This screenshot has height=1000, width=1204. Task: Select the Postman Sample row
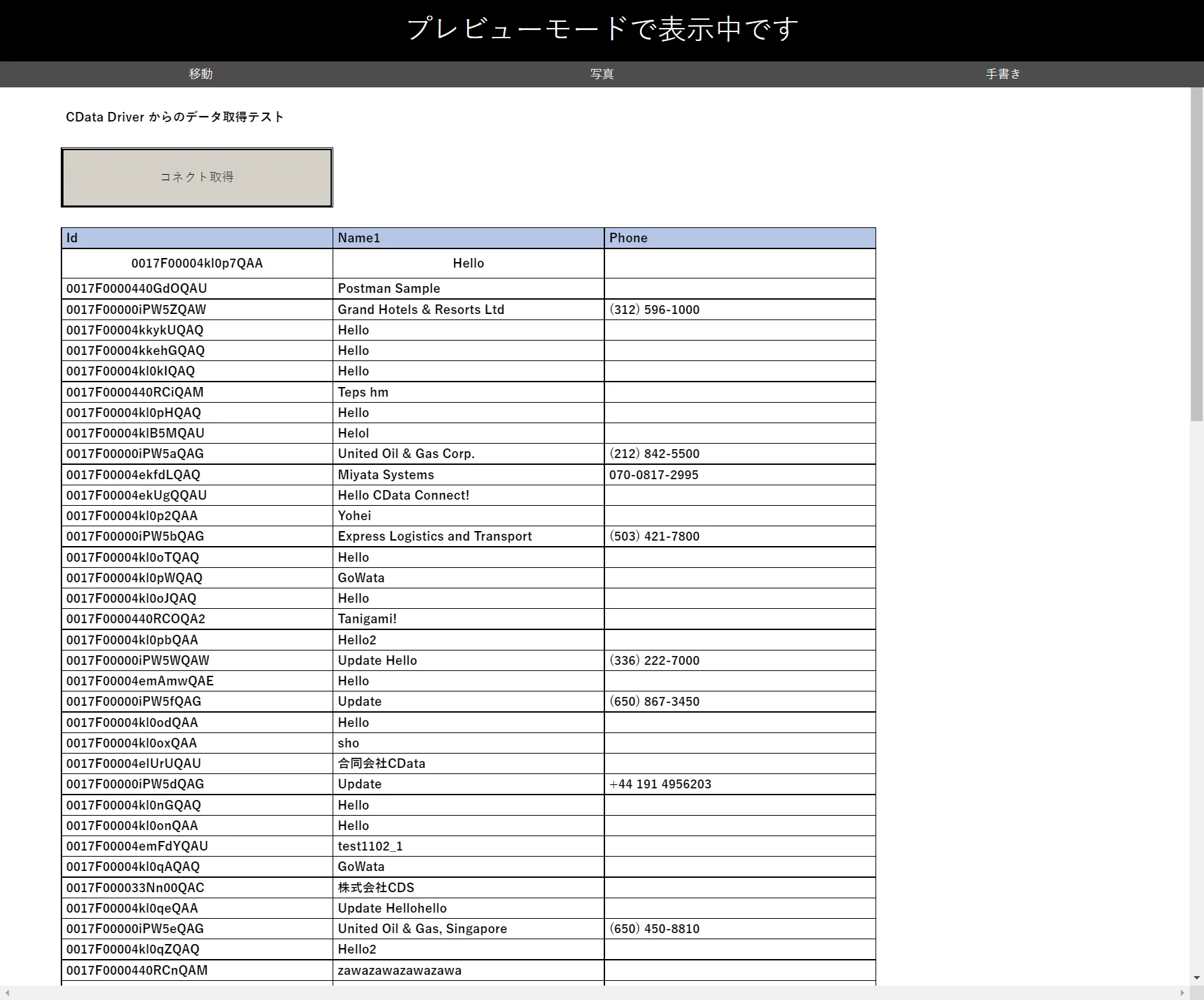[x=389, y=288]
